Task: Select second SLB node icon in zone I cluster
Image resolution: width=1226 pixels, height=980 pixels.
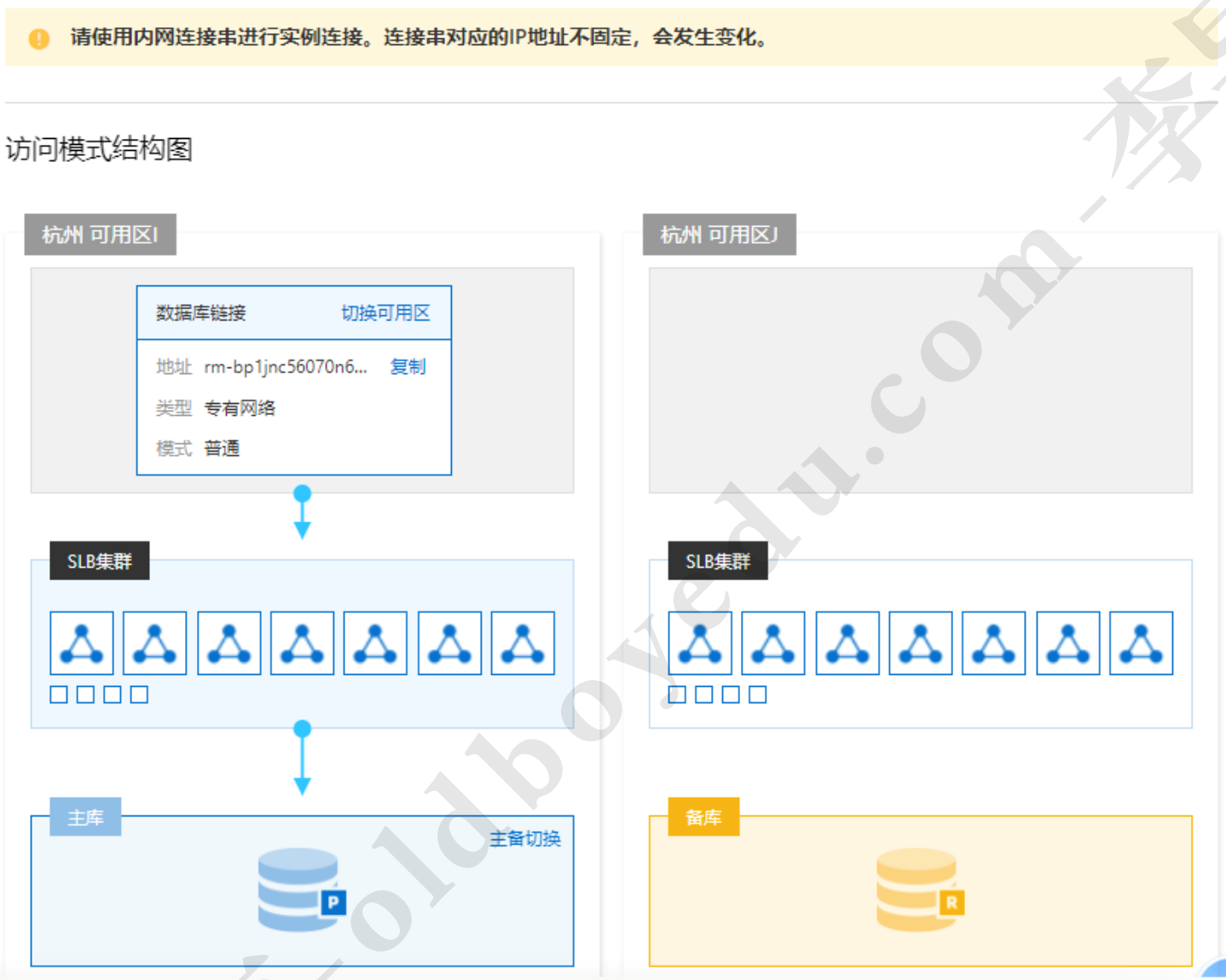Action: click(155, 643)
